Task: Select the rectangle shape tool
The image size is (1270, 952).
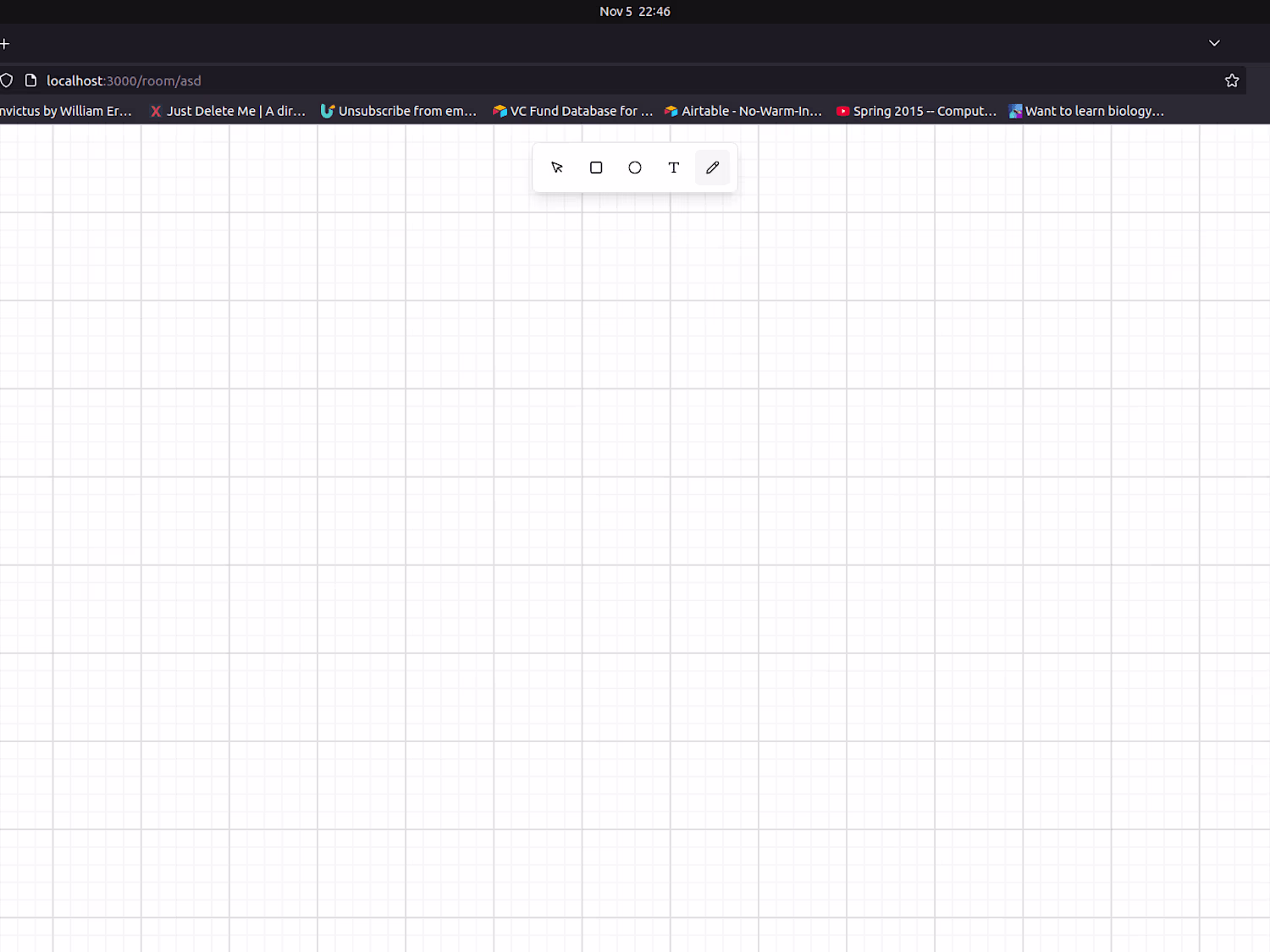Action: coord(596,168)
